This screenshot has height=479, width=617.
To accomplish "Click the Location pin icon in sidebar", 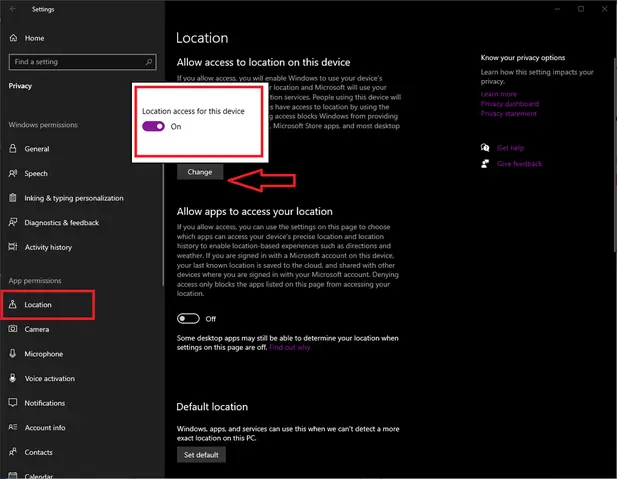I will coord(13,304).
